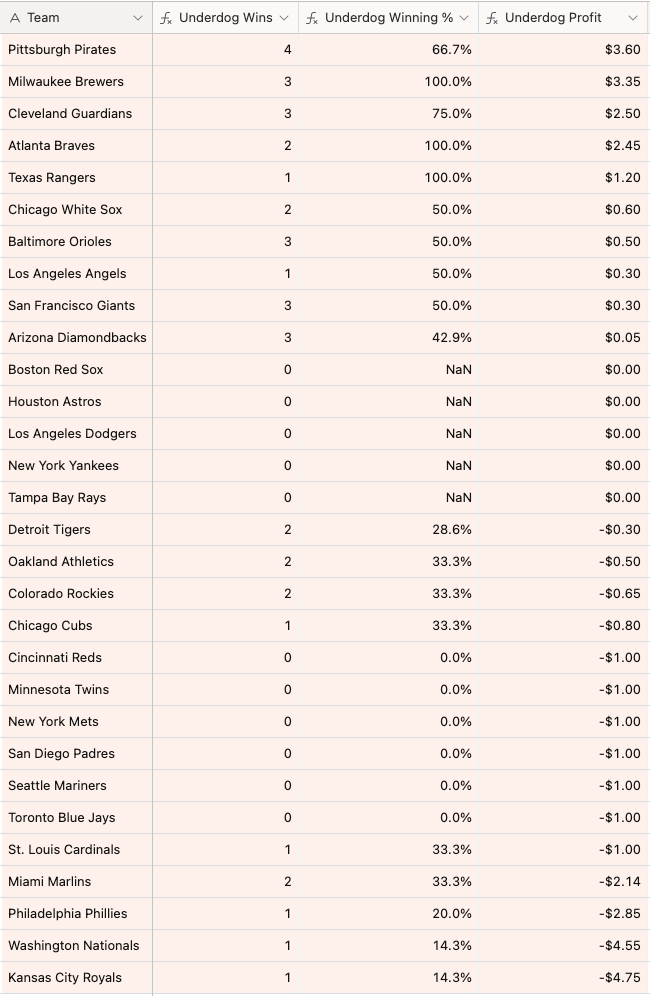Screen dimensions: 650x996
Task: Click the formula icon beside Underdog Winning %
Action: (313, 18)
